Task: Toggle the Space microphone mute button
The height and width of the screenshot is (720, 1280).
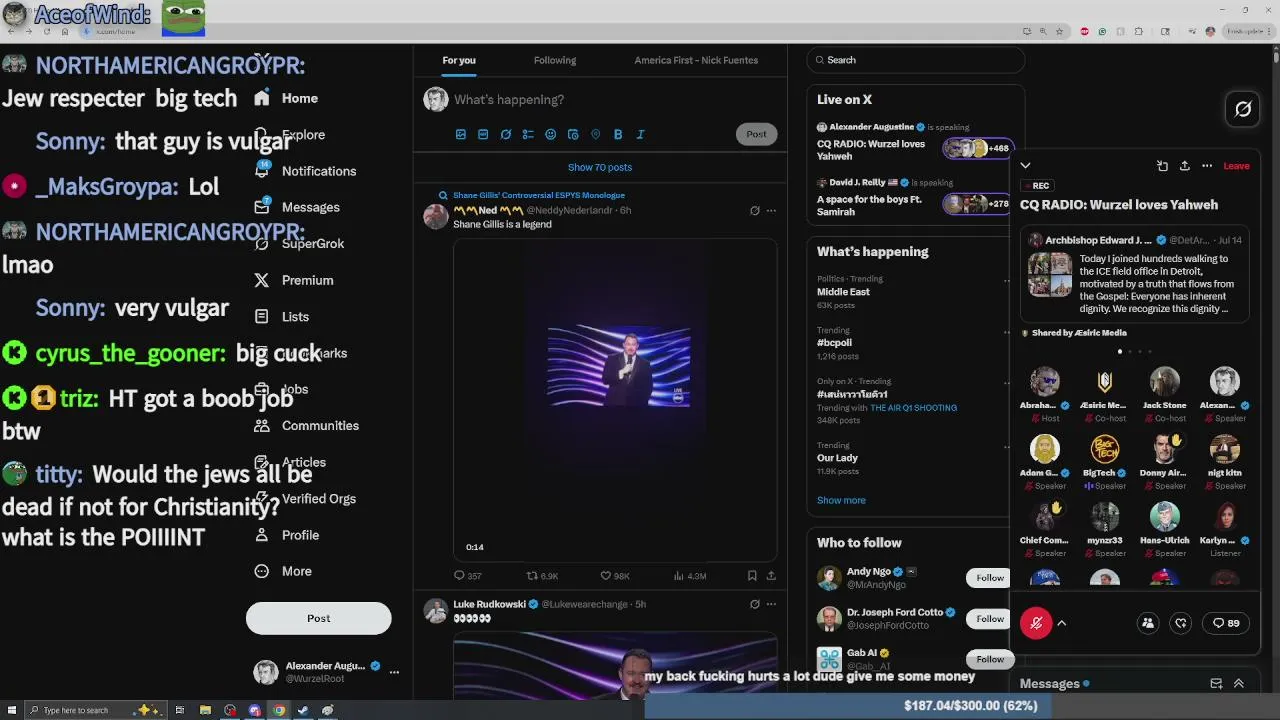Action: (1036, 623)
